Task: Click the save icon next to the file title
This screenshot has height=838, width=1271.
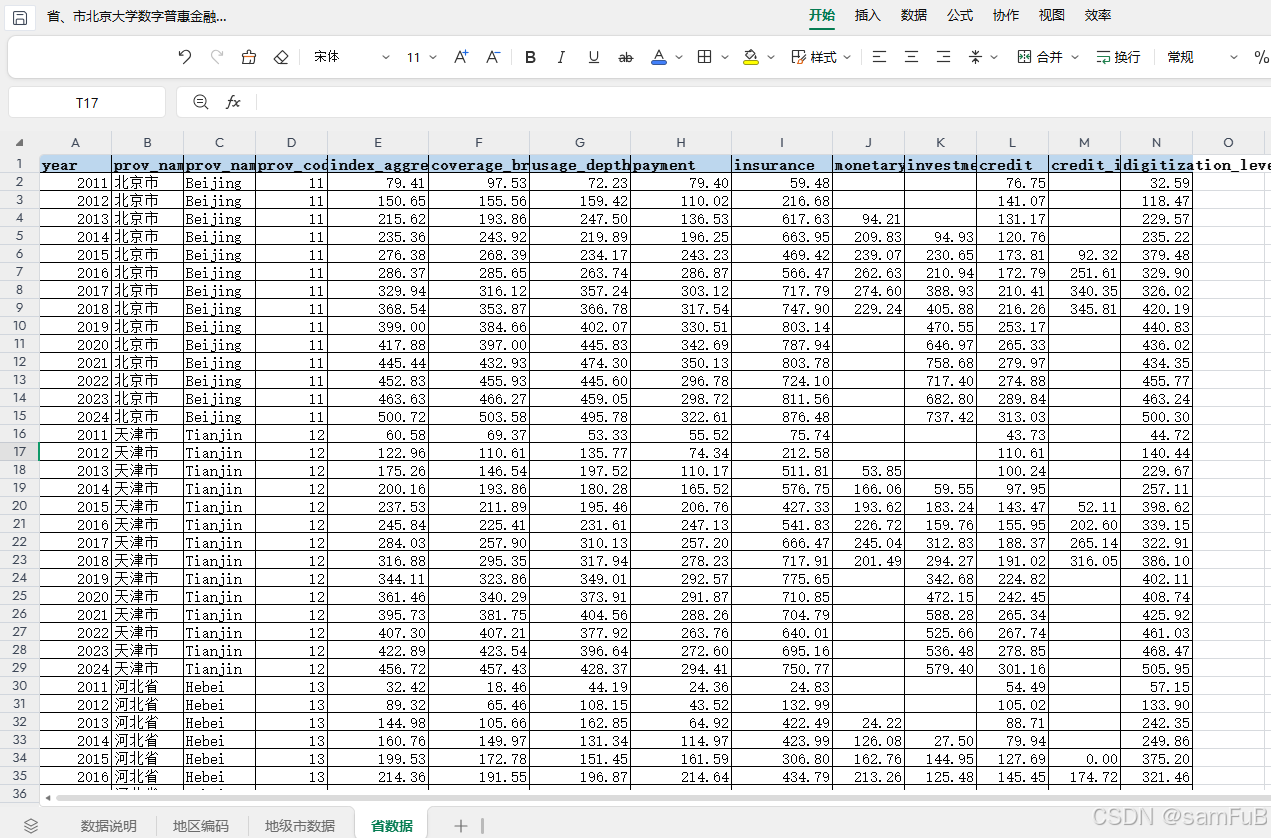Action: tap(20, 17)
